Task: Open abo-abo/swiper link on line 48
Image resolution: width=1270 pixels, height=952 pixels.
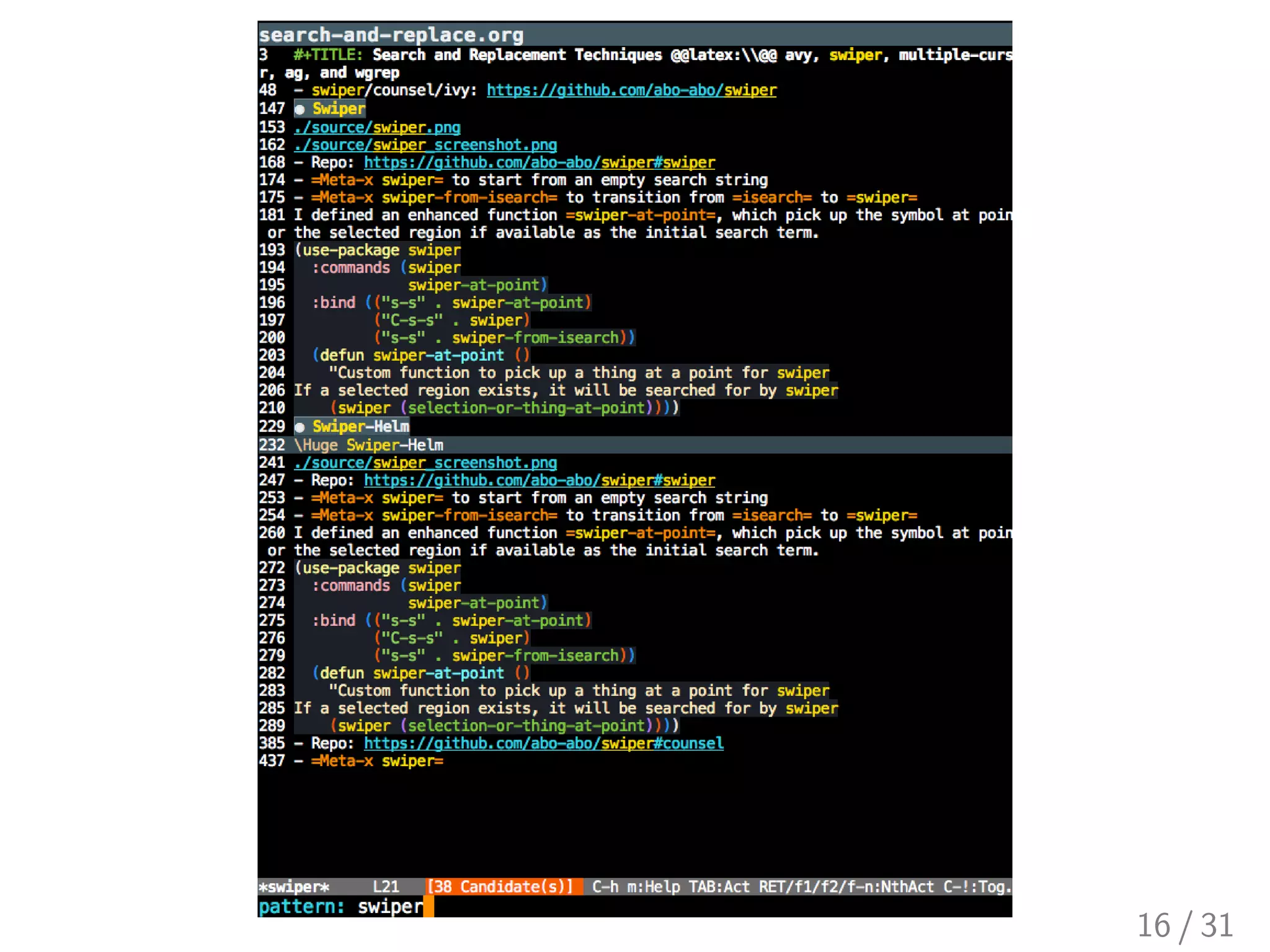Action: point(631,90)
